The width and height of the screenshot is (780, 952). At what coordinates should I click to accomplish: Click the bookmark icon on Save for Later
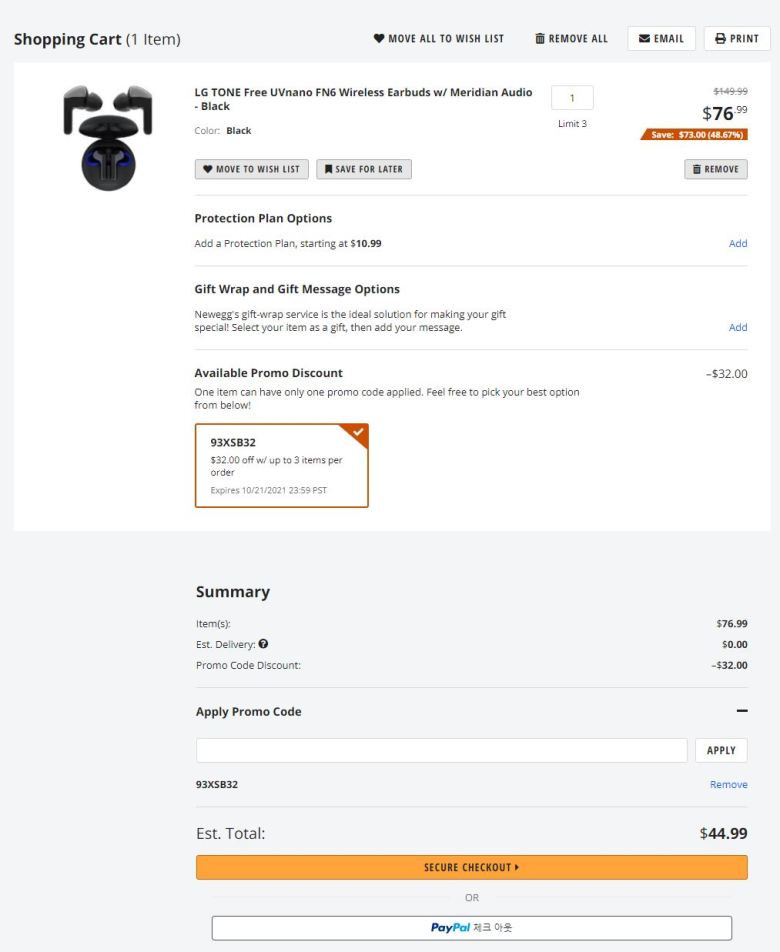pyautogui.click(x=328, y=169)
